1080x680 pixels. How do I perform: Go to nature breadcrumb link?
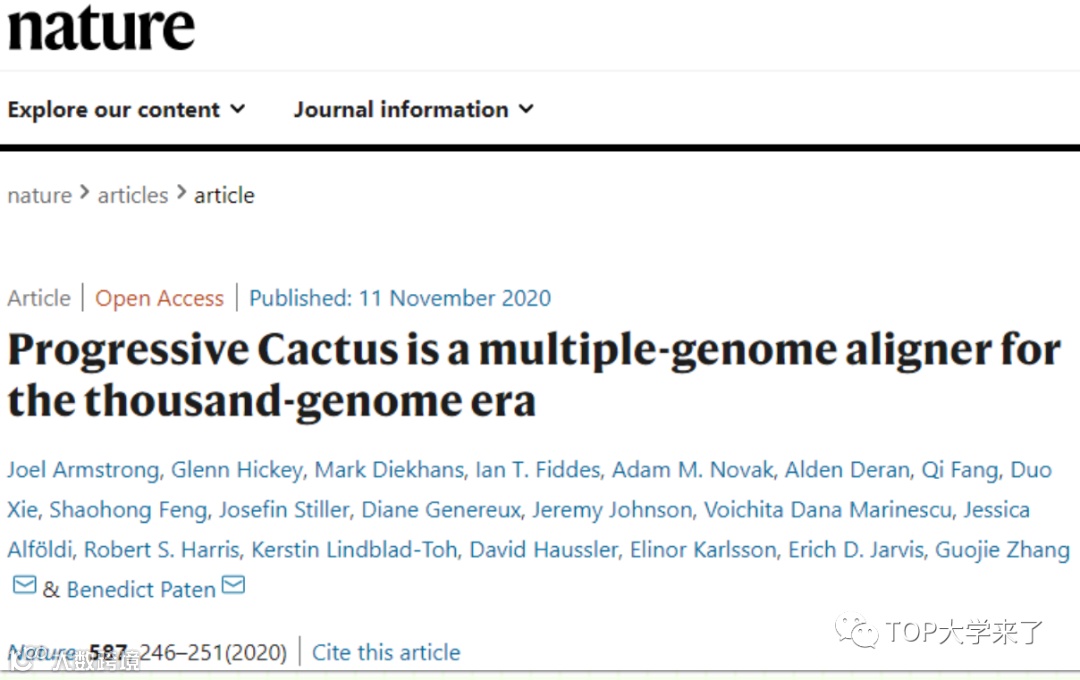pos(39,196)
